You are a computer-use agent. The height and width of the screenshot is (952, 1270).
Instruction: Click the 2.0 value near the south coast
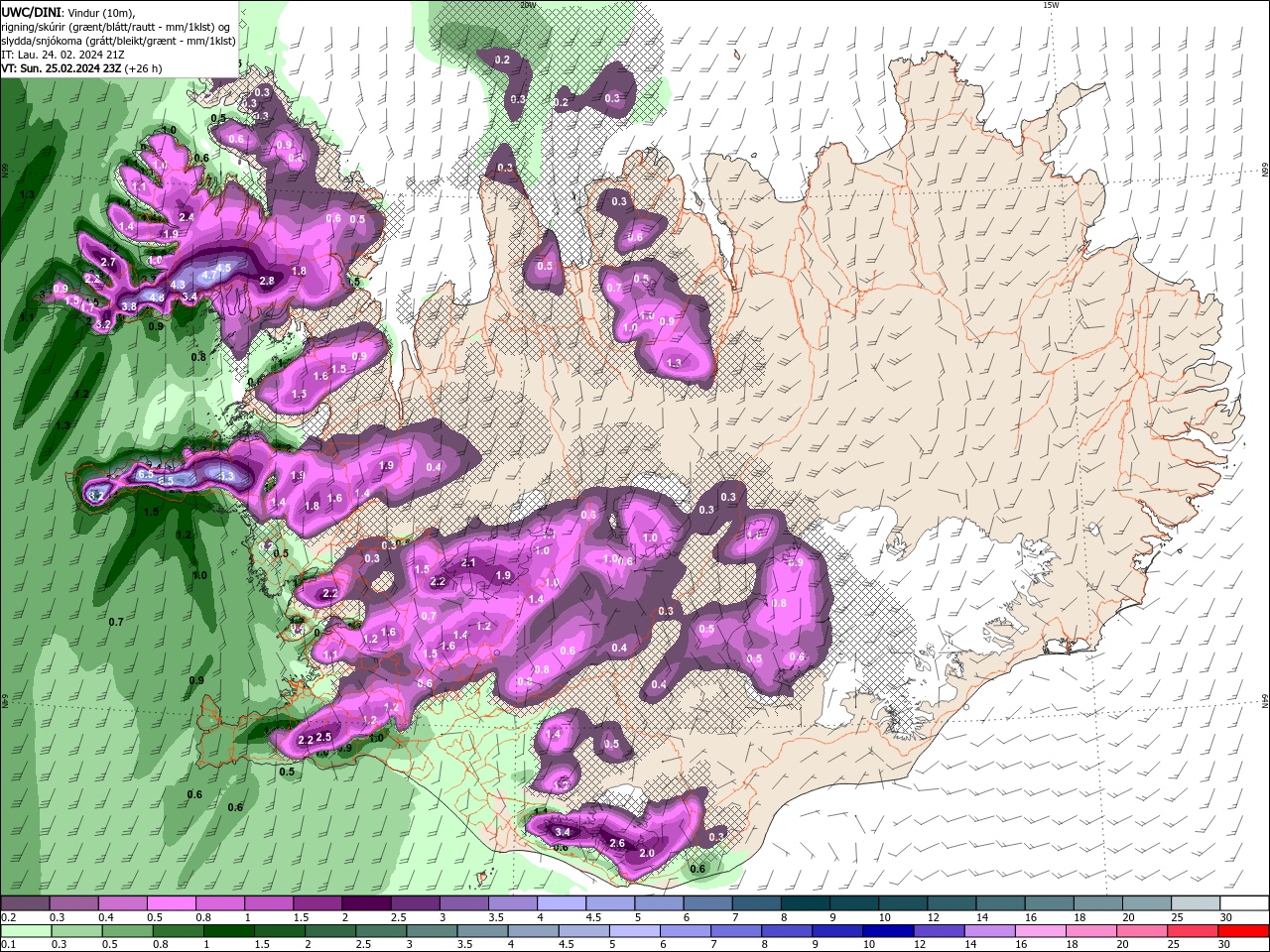click(648, 853)
